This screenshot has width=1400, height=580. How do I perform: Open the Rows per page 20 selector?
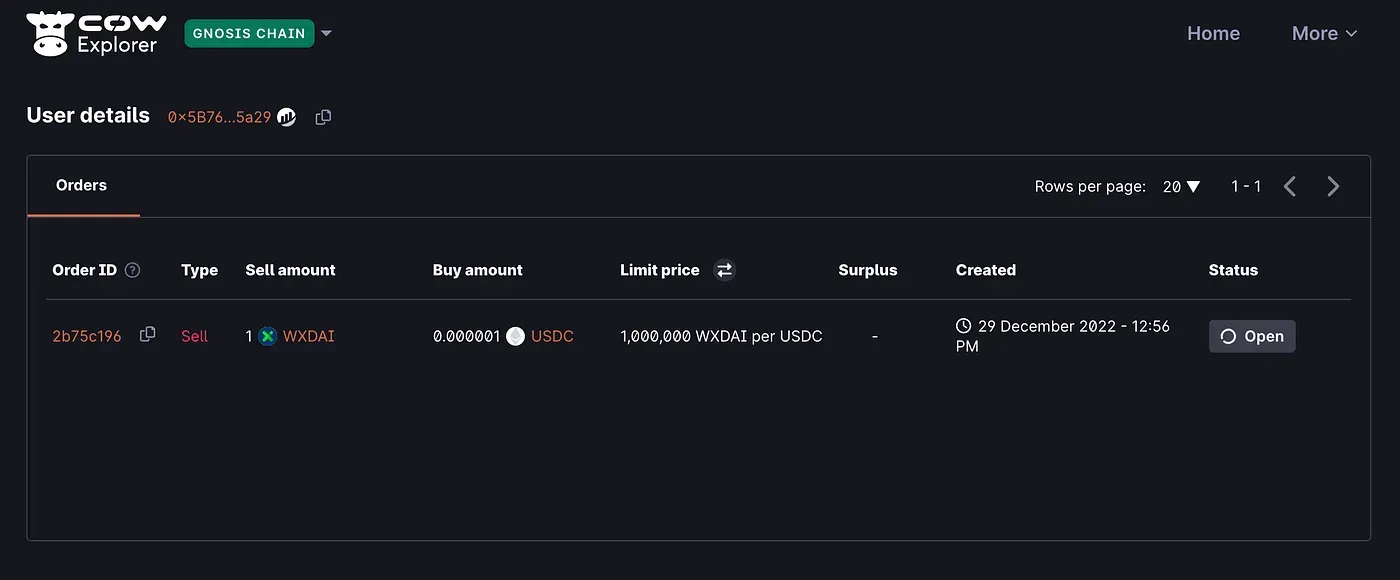pos(1181,186)
